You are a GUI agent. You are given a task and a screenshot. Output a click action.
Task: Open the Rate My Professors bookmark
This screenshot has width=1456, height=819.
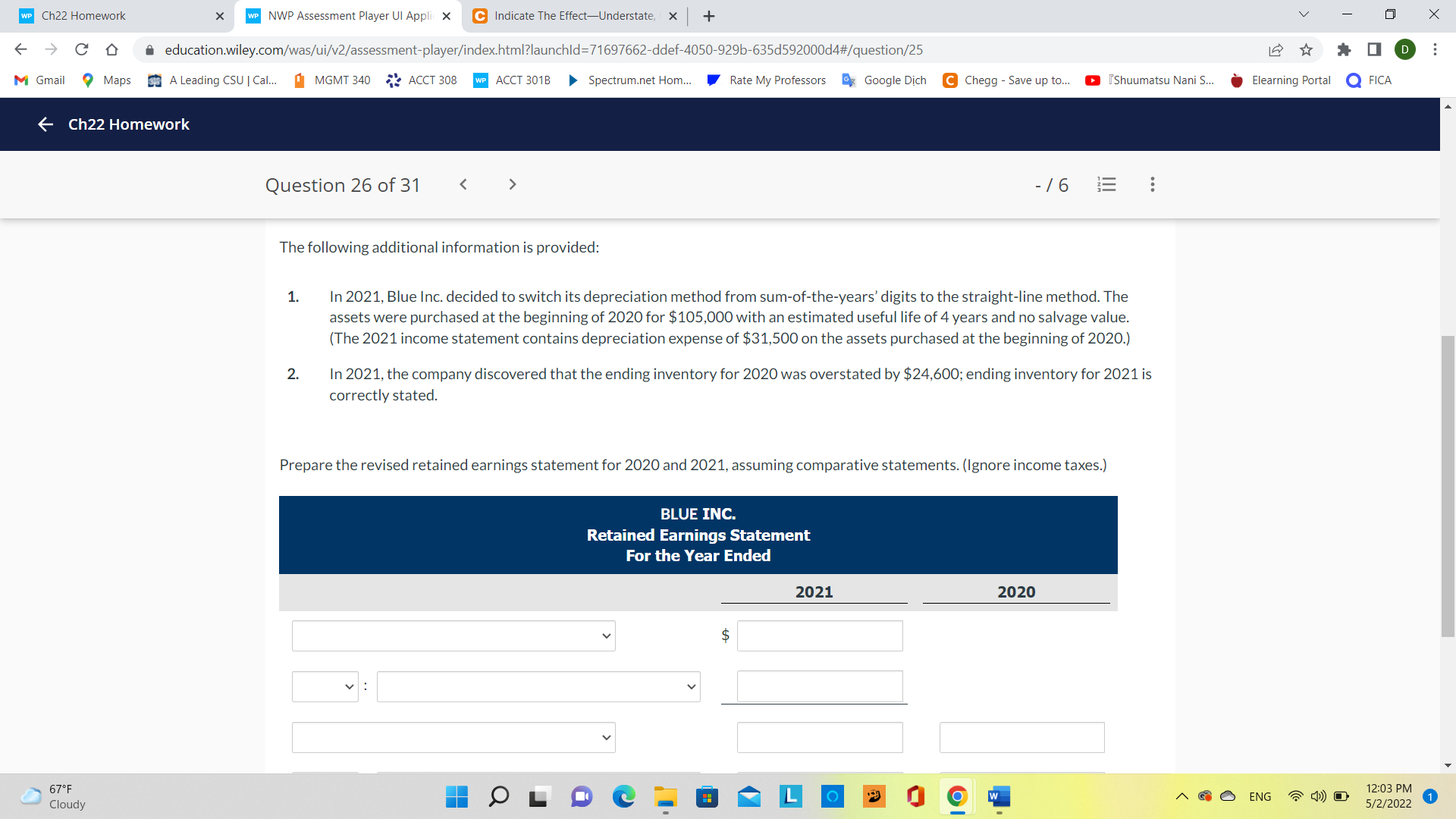(766, 80)
